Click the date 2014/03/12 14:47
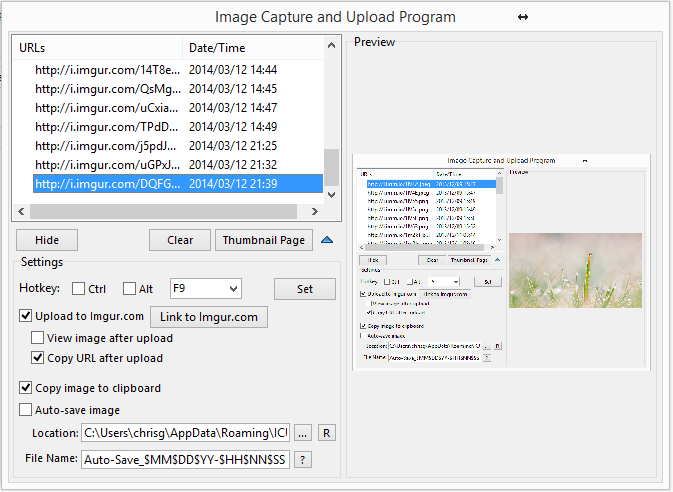 coord(233,108)
